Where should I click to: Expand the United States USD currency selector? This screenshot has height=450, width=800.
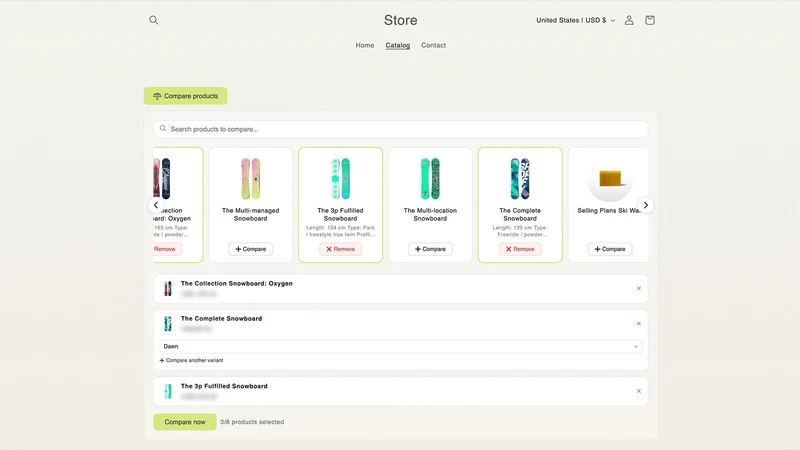pos(576,20)
